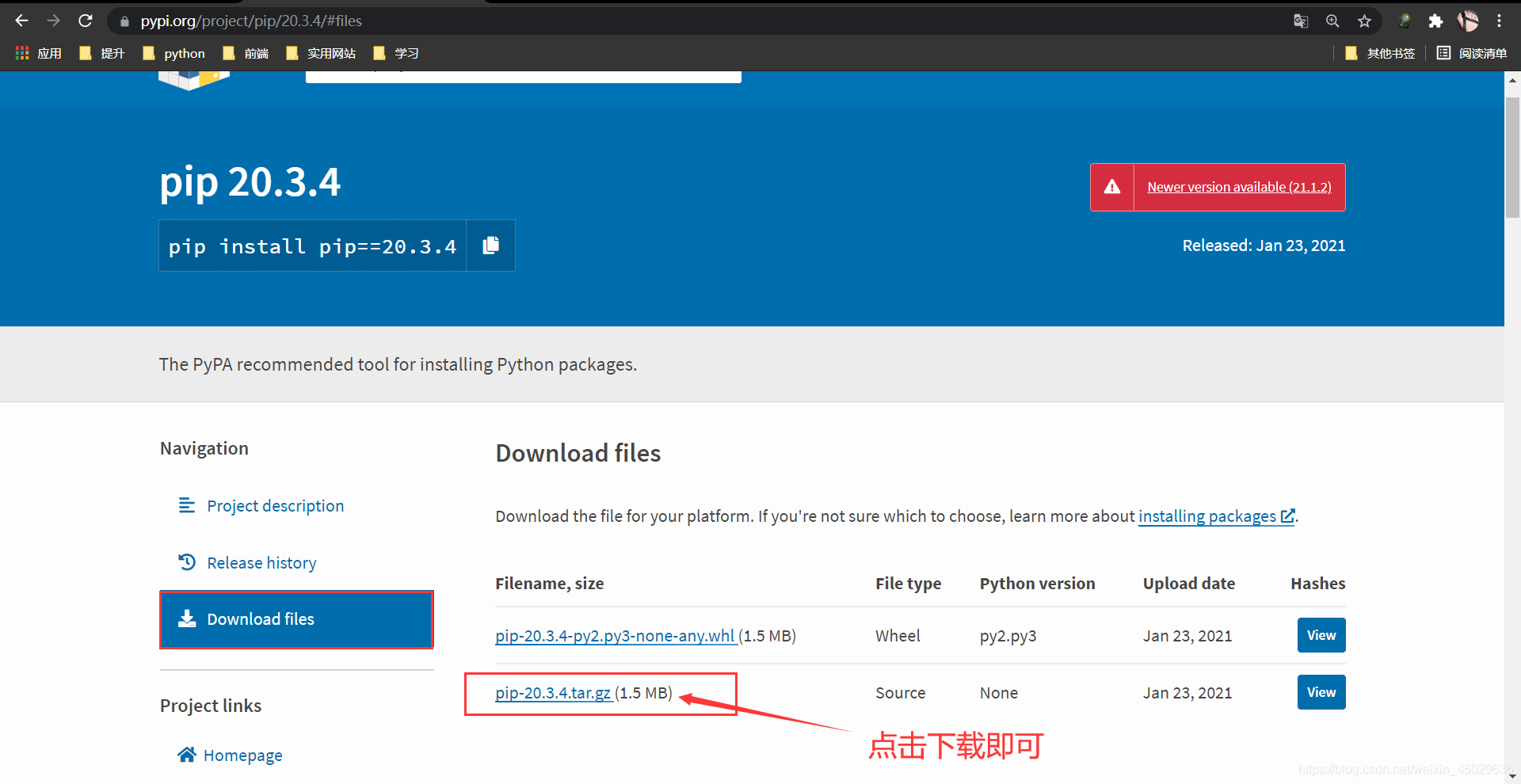Open Project description tab
The image size is (1521, 784).
click(x=275, y=506)
